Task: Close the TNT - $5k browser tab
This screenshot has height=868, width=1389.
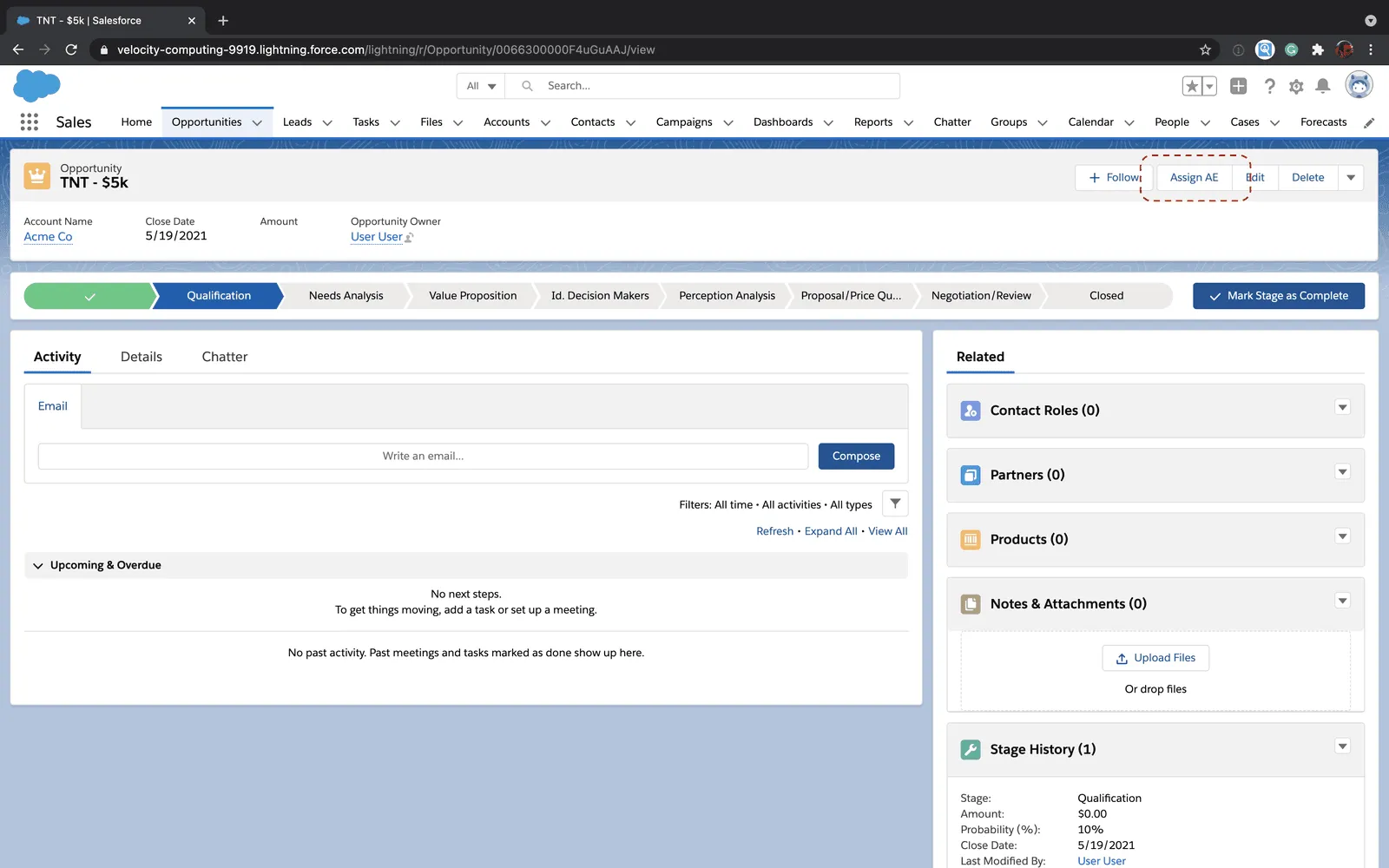Action: pos(192,20)
